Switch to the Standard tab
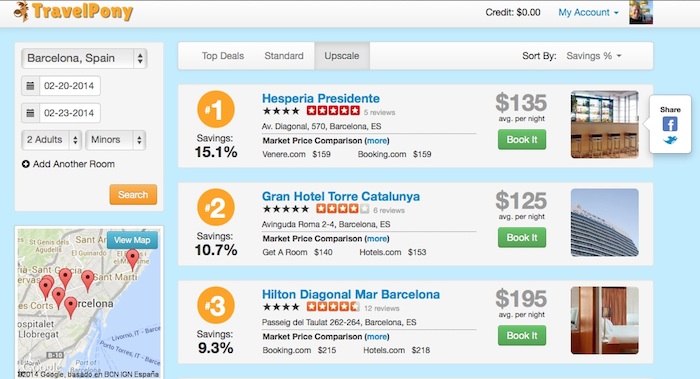Screen dimensions: 700x379 point(284,56)
